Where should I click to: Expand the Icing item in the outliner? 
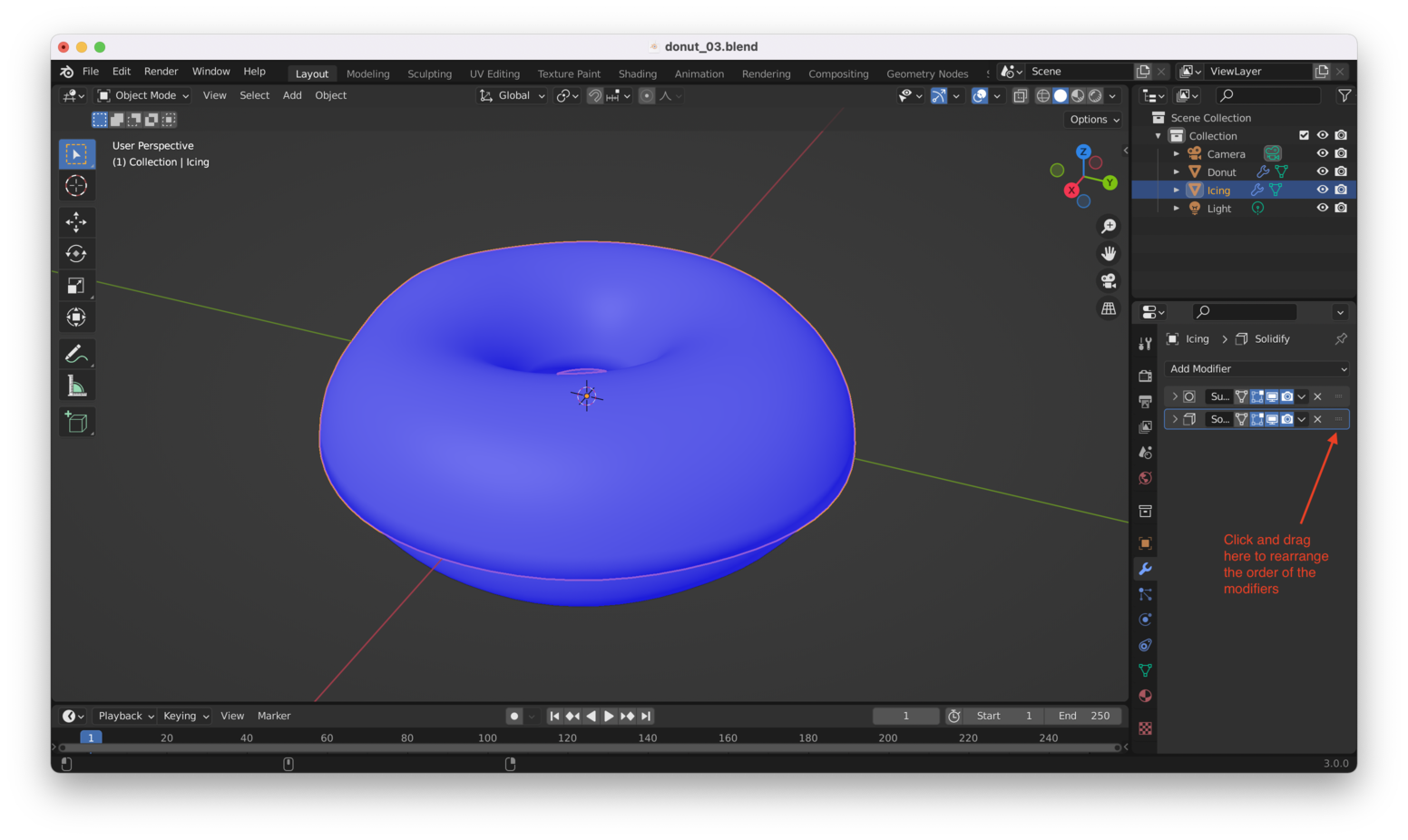point(1176,190)
